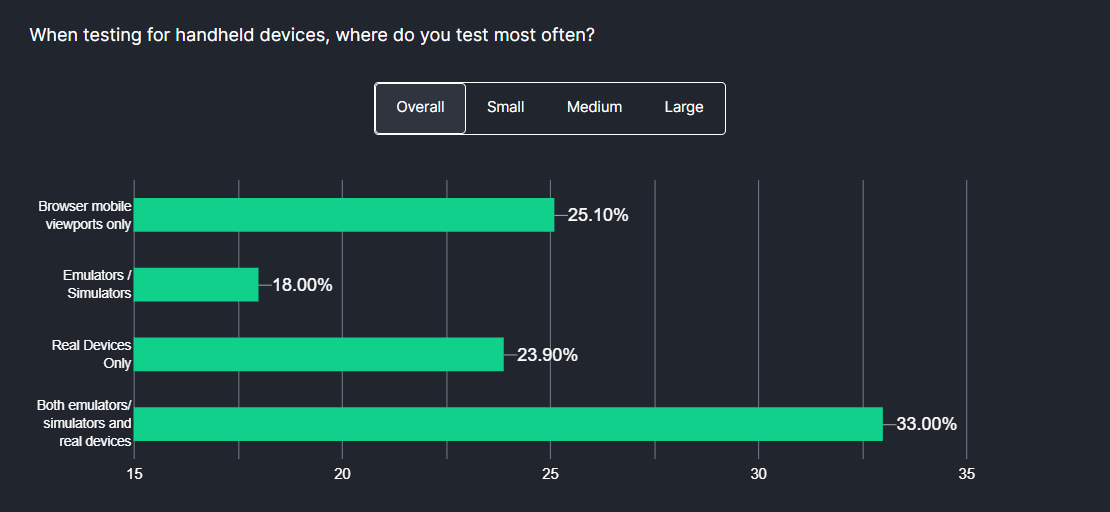
Task: Click the longest bar for both emulators and devices
Action: click(508, 424)
